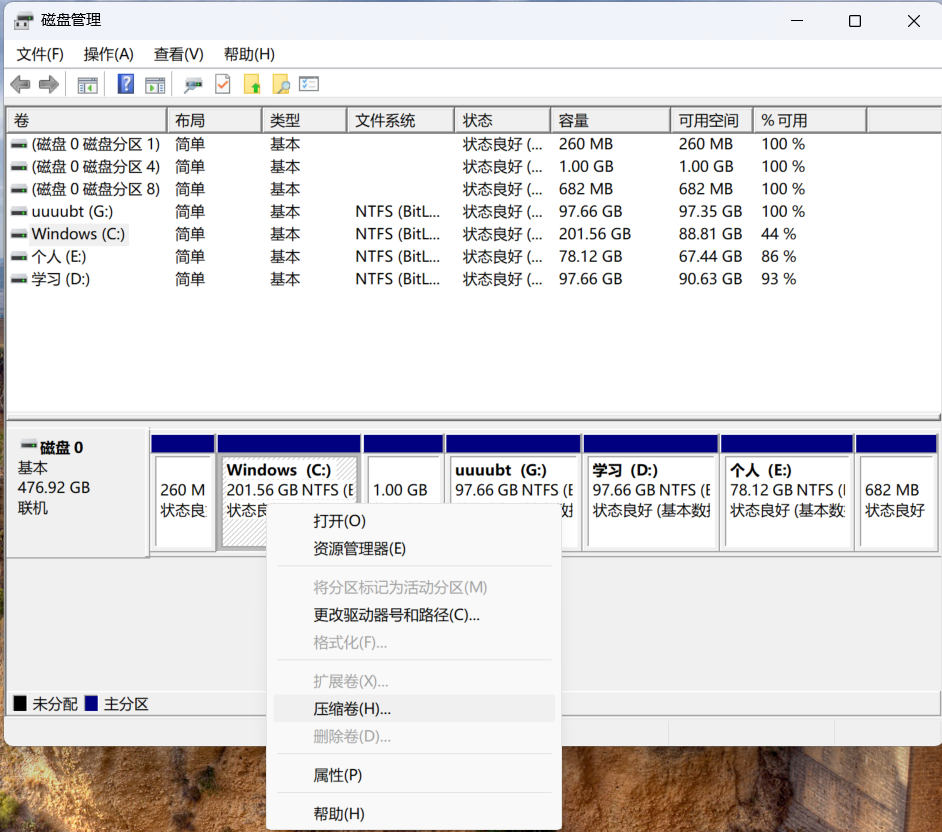This screenshot has width=942, height=832.
Task: Sort by the 容量 column header
Action: (x=610, y=121)
